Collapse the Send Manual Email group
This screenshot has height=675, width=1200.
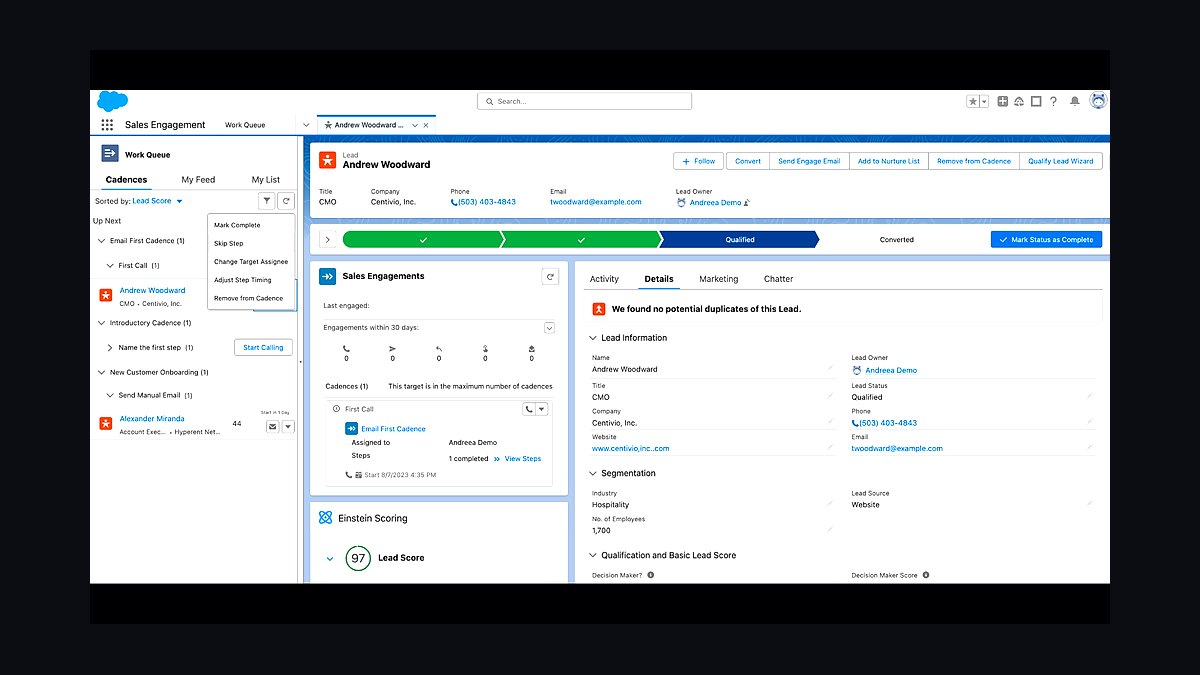[110, 396]
